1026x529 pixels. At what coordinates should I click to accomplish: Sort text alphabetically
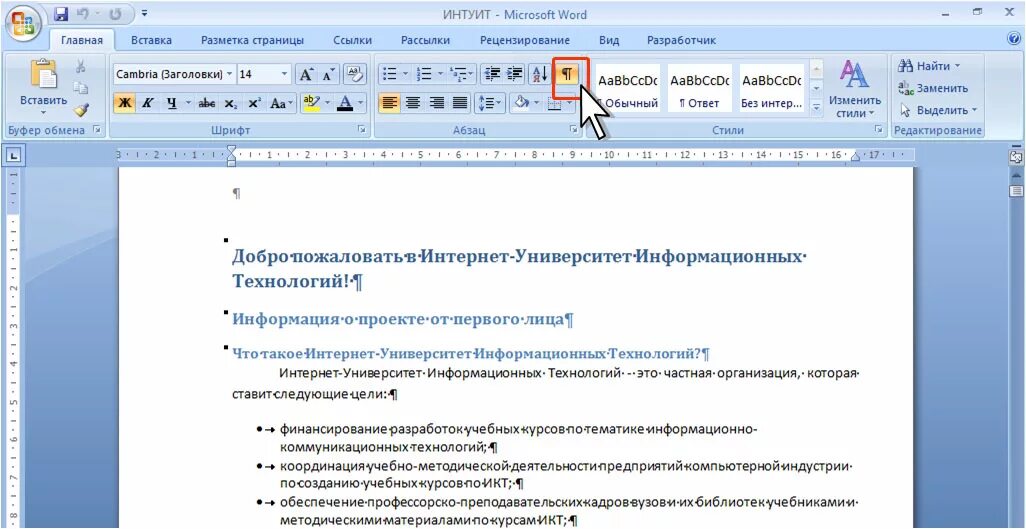[539, 74]
